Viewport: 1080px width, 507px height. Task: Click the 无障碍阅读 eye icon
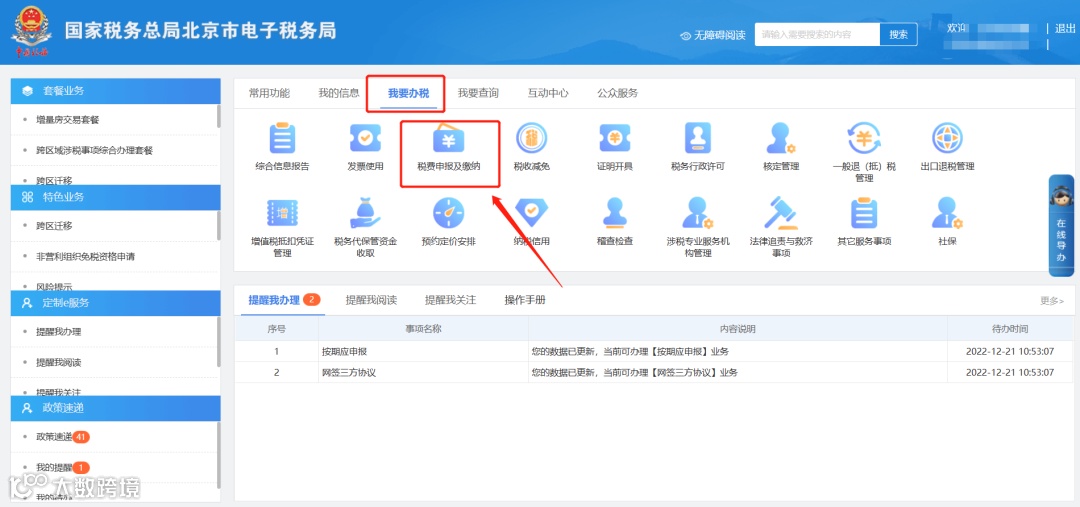tap(685, 35)
